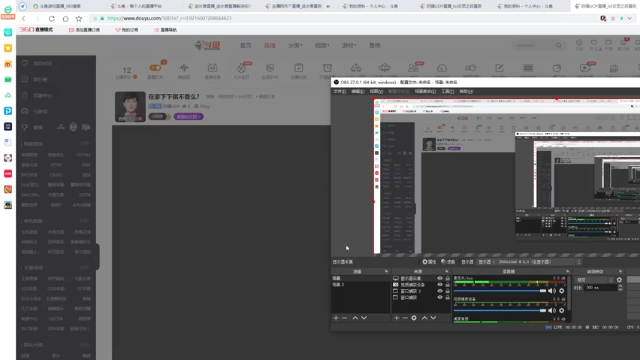The width and height of the screenshot is (640, 360).
Task: Open source properties gear below sources list
Action: [x=414, y=318]
